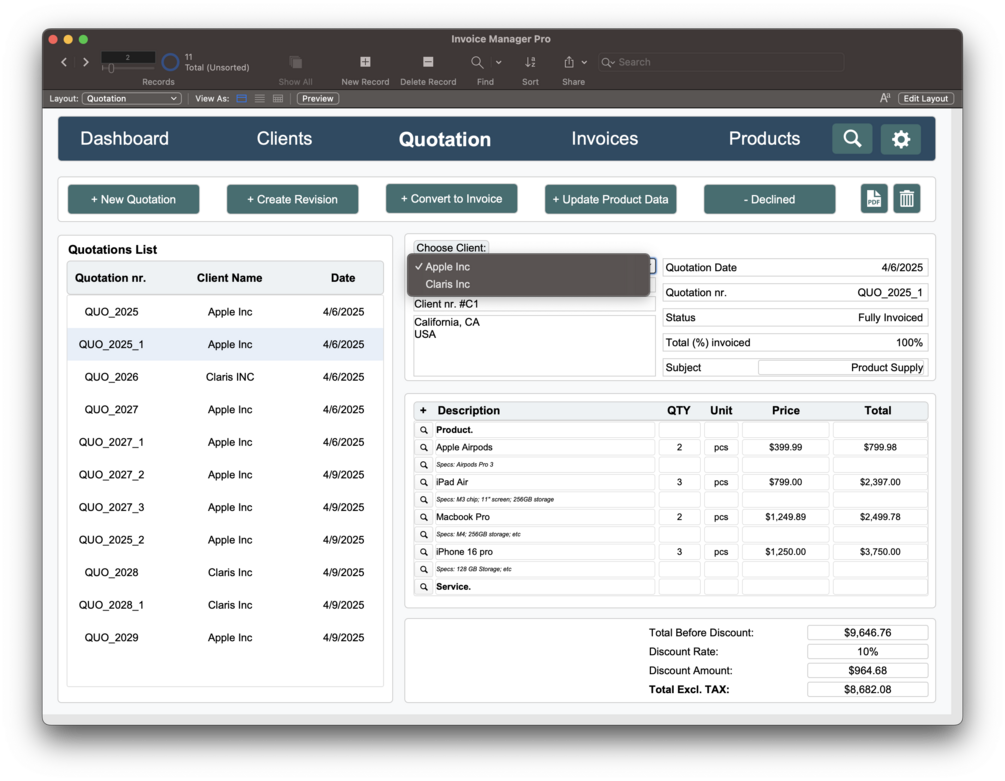Image resolution: width=1005 pixels, height=781 pixels.
Task: Open the Subject Product Supply field dropdown
Action: coord(842,368)
